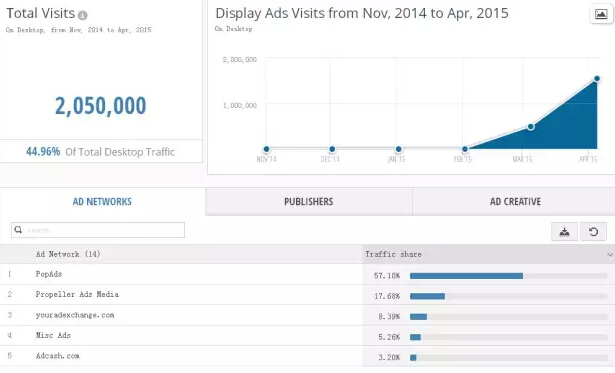
Task: Export the chart as an image
Action: pos(601,15)
